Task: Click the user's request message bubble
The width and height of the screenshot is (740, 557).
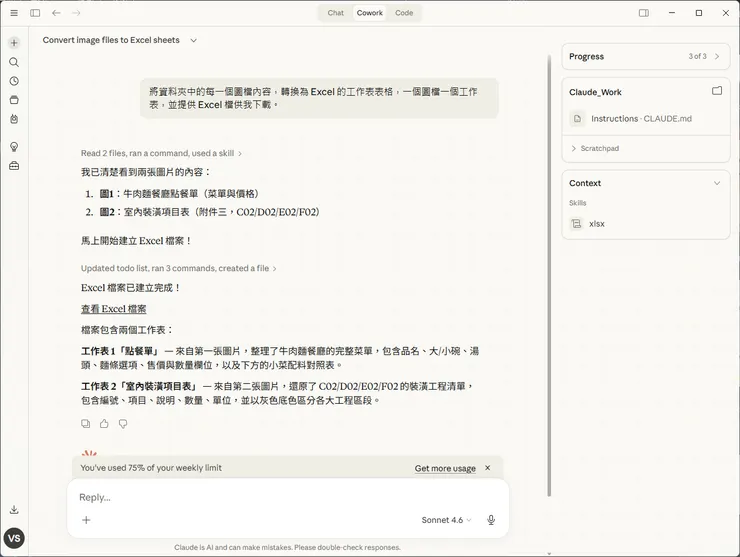Action: (x=319, y=98)
